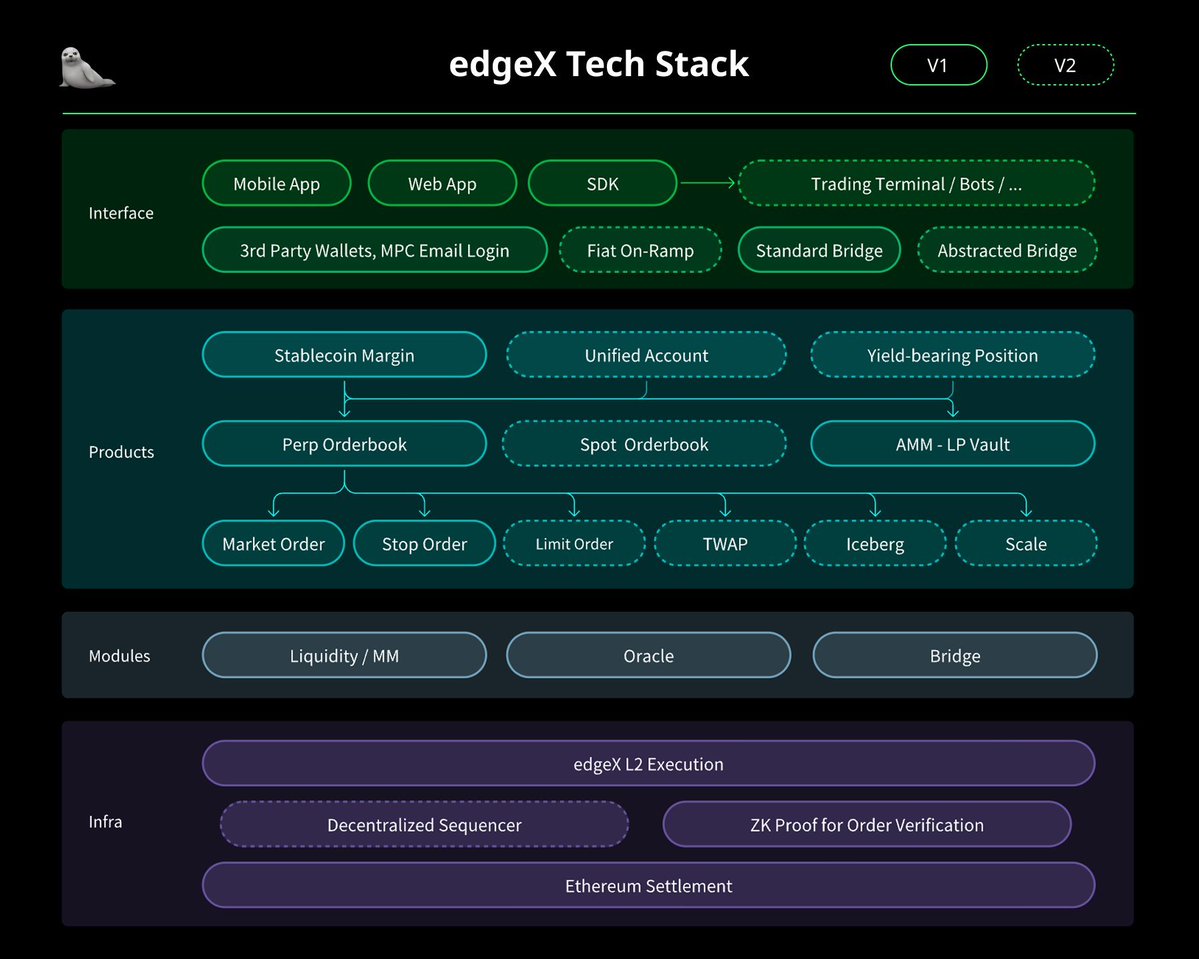Select the dashed V2 legend pill
This screenshot has width=1199, height=959.
point(1065,65)
